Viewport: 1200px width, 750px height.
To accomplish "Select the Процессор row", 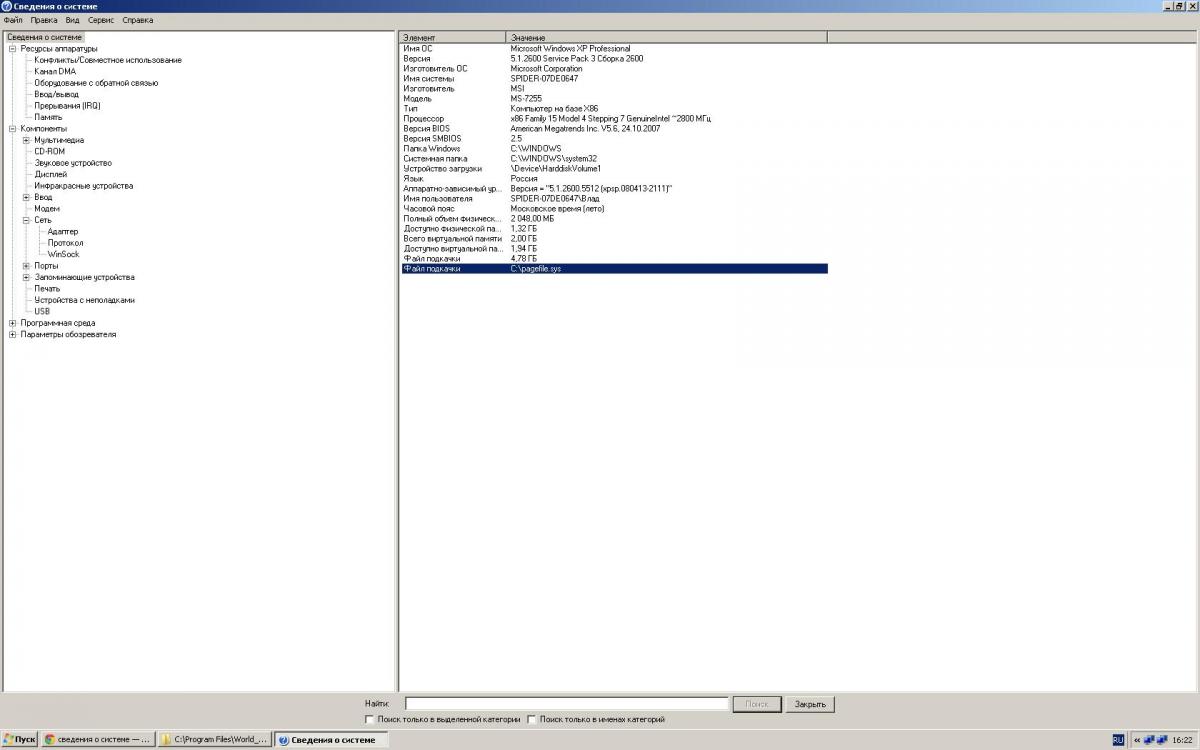I will 614,119.
